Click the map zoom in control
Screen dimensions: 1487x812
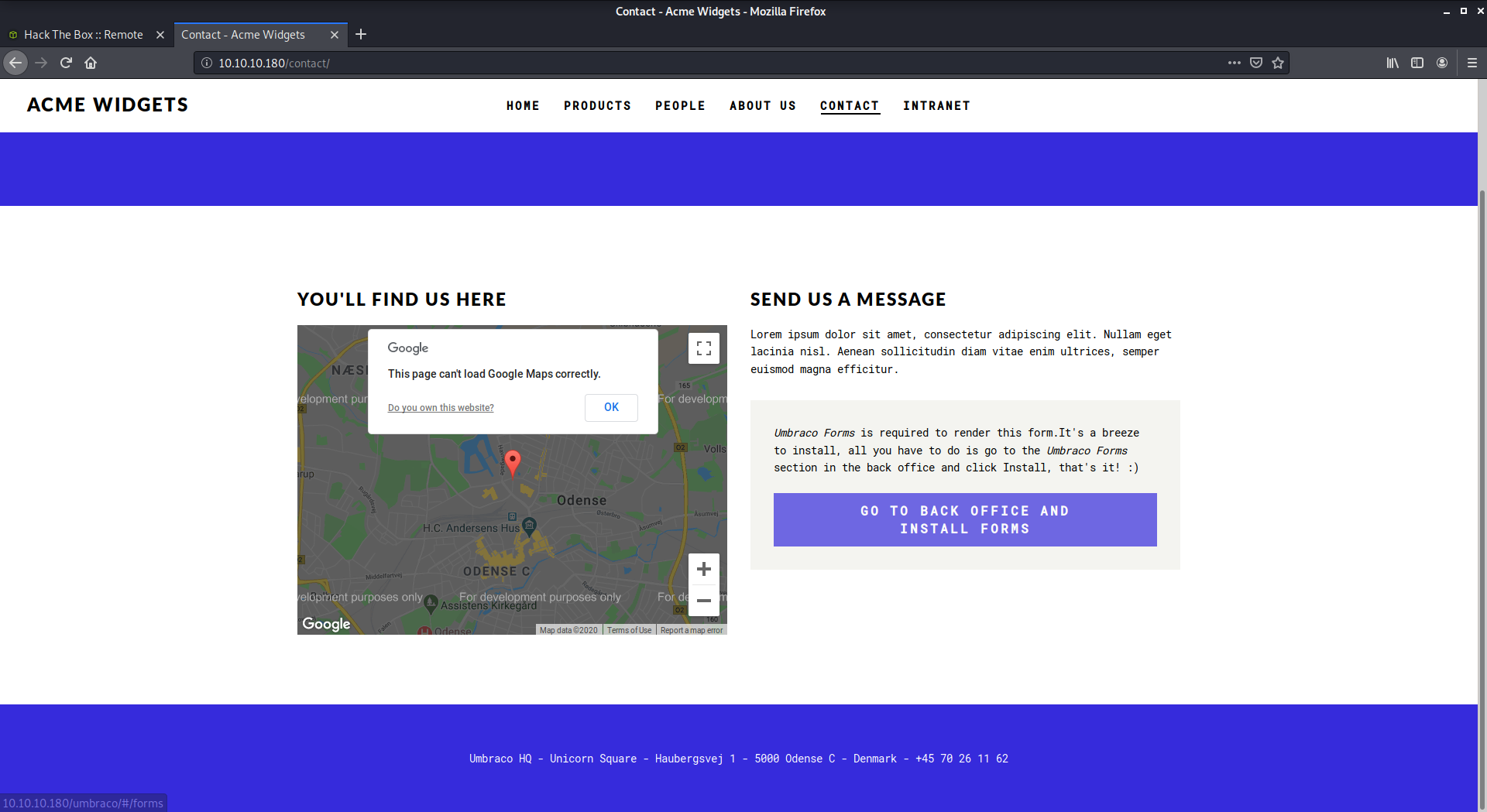click(703, 569)
